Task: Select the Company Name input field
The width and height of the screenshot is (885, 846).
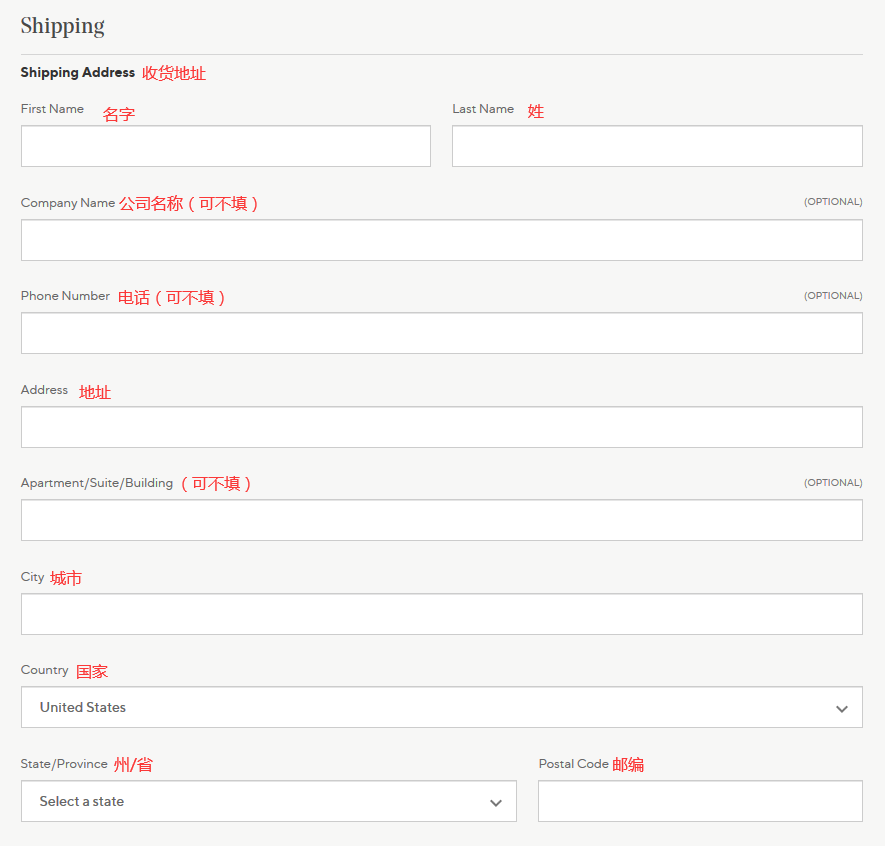Action: (x=441, y=240)
